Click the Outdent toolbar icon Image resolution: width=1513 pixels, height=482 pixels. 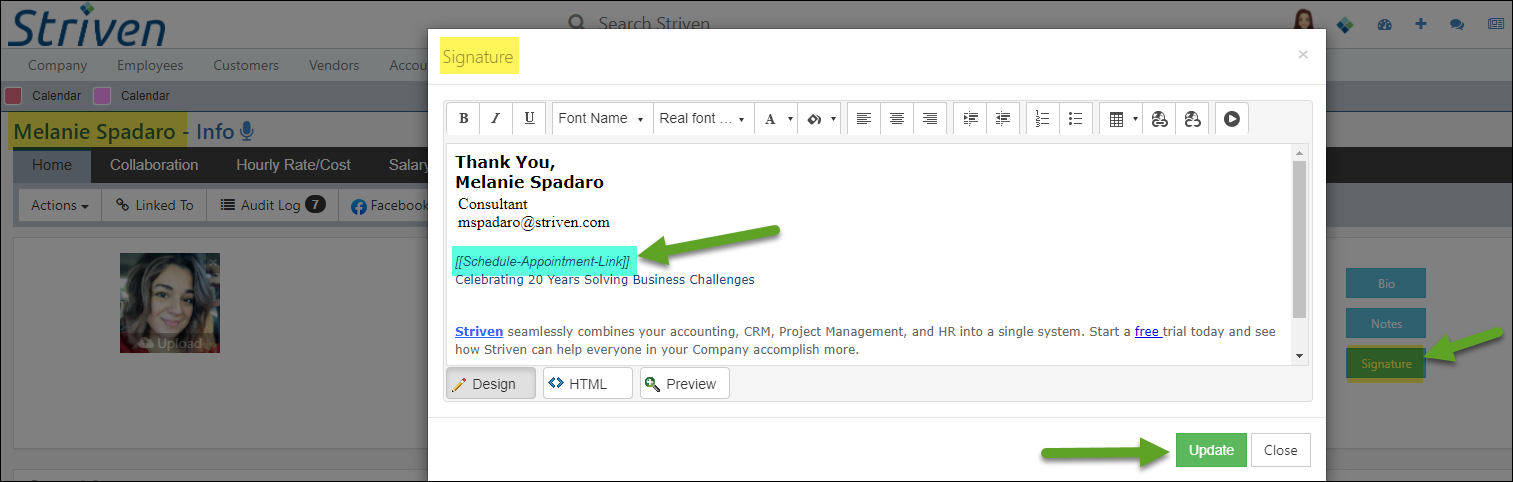point(1003,118)
